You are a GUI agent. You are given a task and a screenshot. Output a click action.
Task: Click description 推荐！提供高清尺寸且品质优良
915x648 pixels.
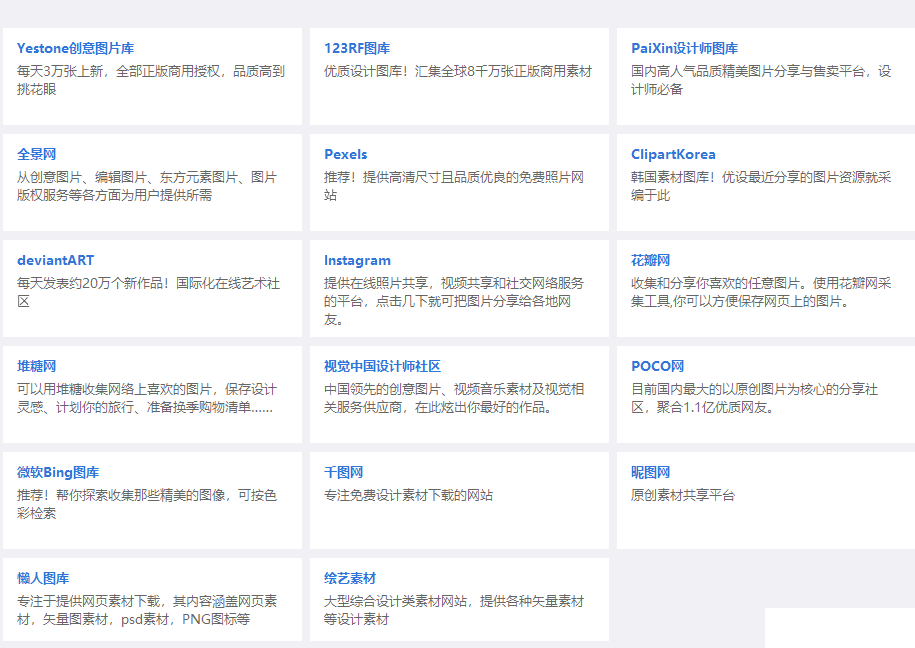point(454,186)
